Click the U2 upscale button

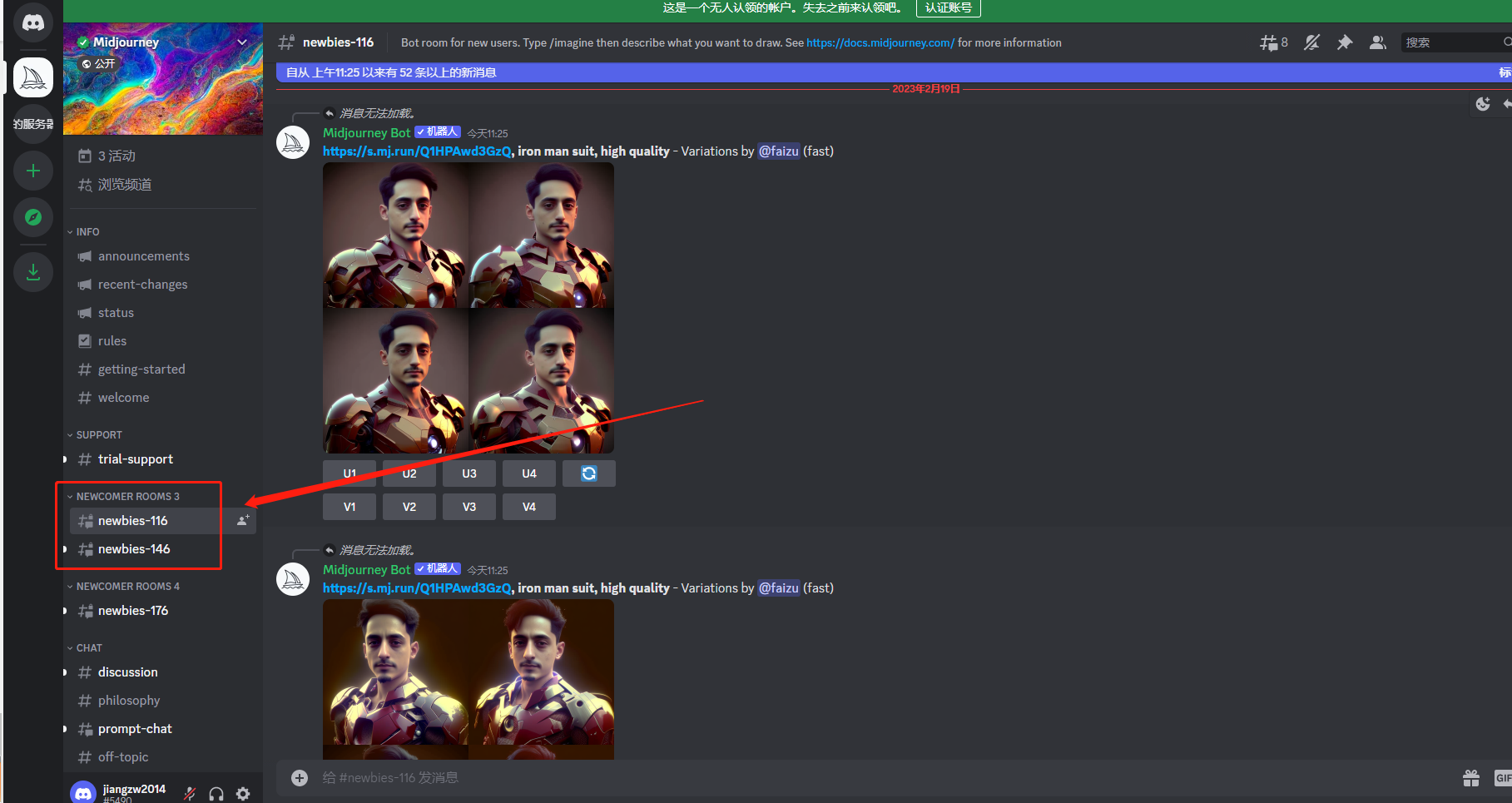tap(409, 473)
